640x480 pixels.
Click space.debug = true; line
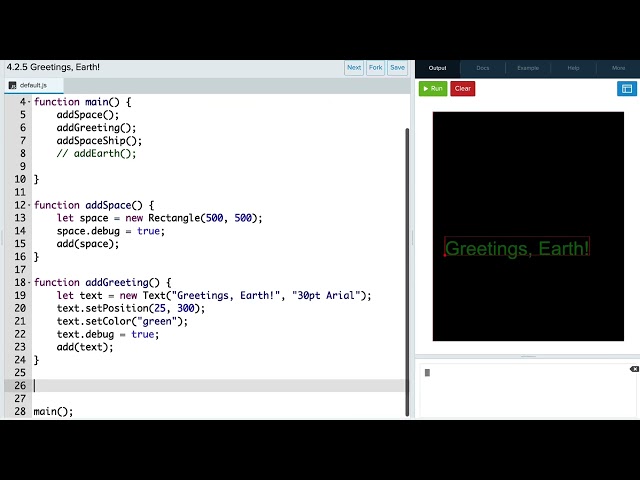[111, 231]
